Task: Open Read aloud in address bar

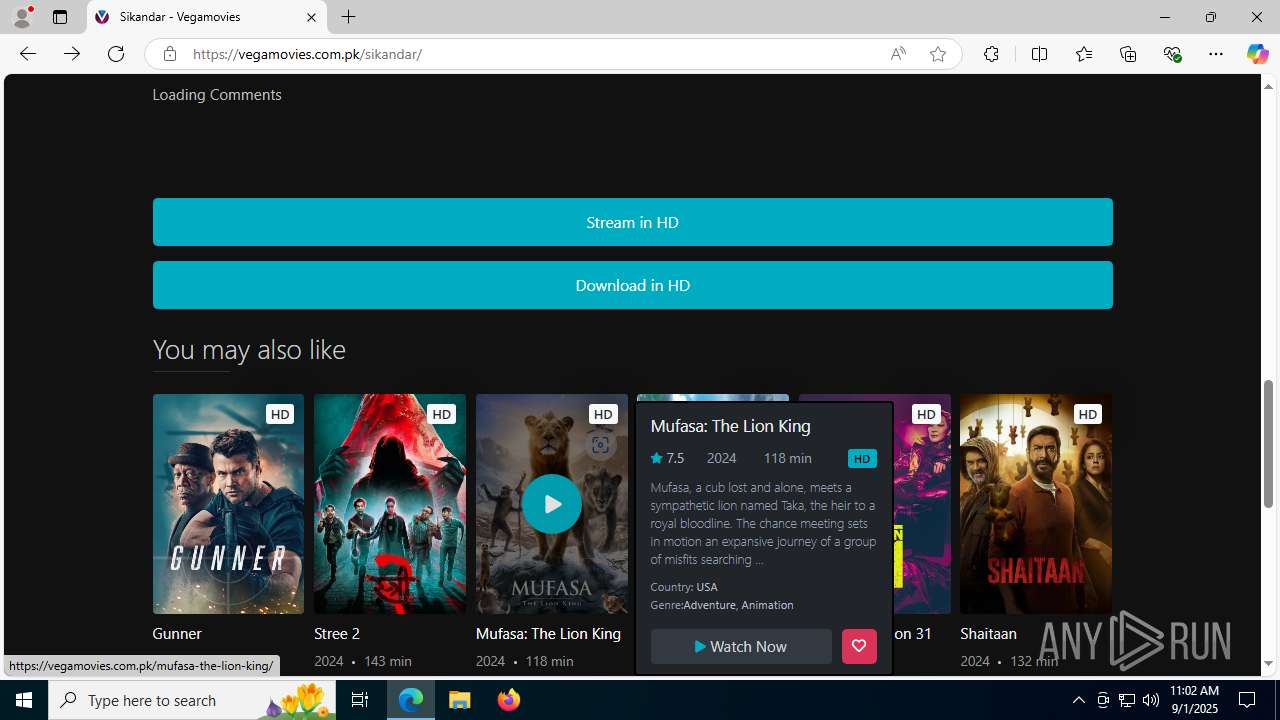Action: pyautogui.click(x=898, y=54)
